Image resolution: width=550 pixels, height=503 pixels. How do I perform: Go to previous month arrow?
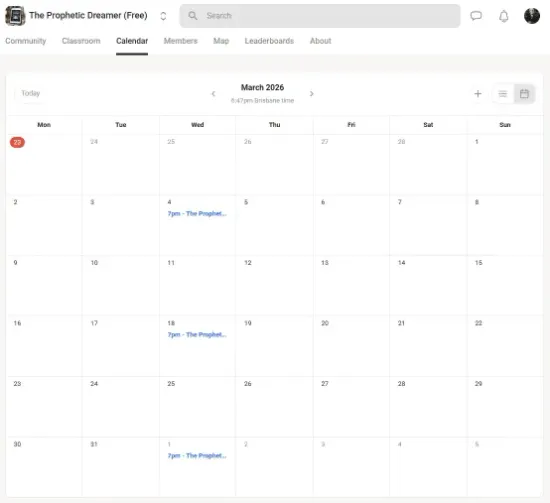(x=213, y=94)
